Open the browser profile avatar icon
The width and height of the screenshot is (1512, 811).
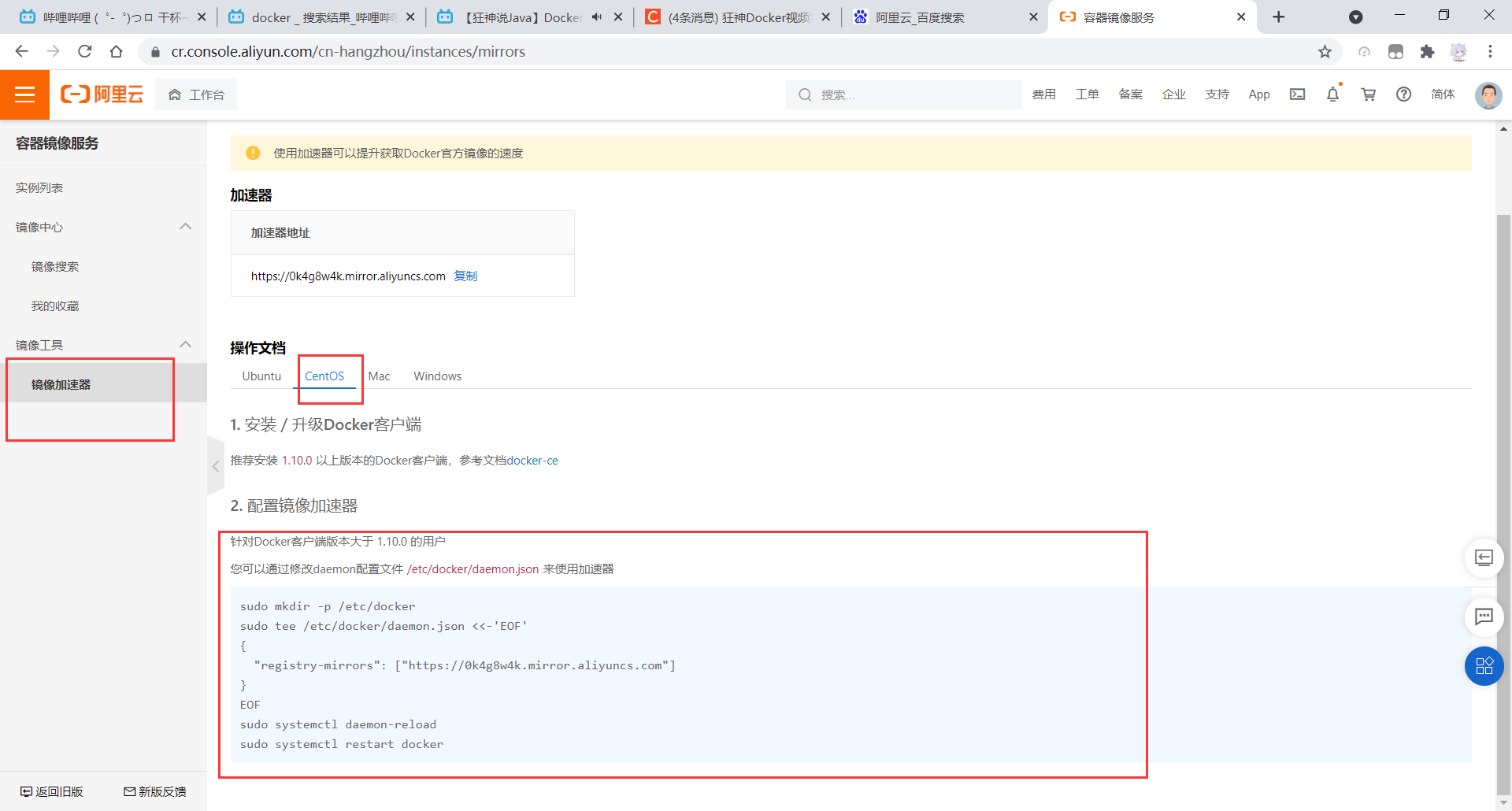(x=1458, y=51)
